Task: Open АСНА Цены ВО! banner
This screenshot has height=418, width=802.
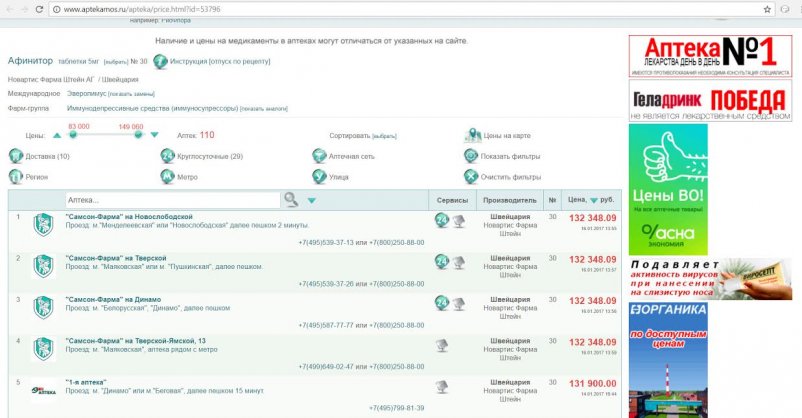Action: coord(668,189)
